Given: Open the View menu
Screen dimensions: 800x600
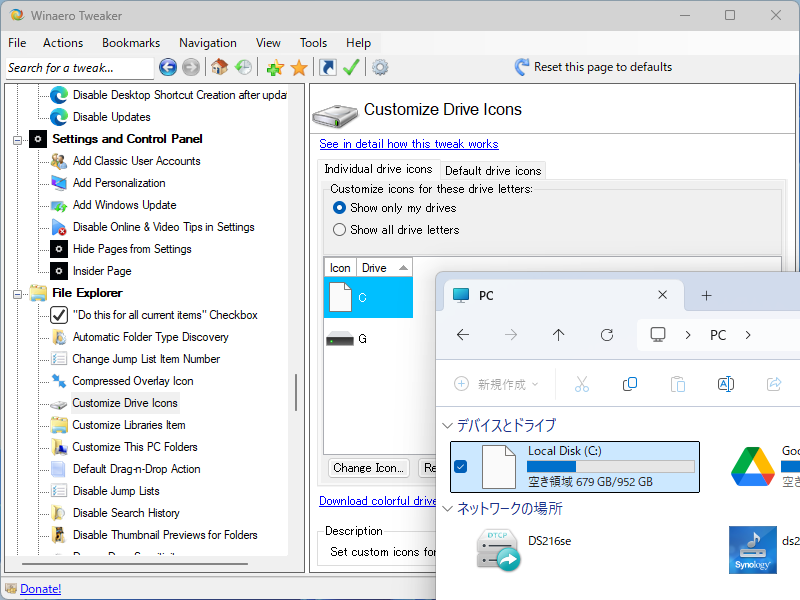Looking at the screenshot, I should [x=268, y=43].
